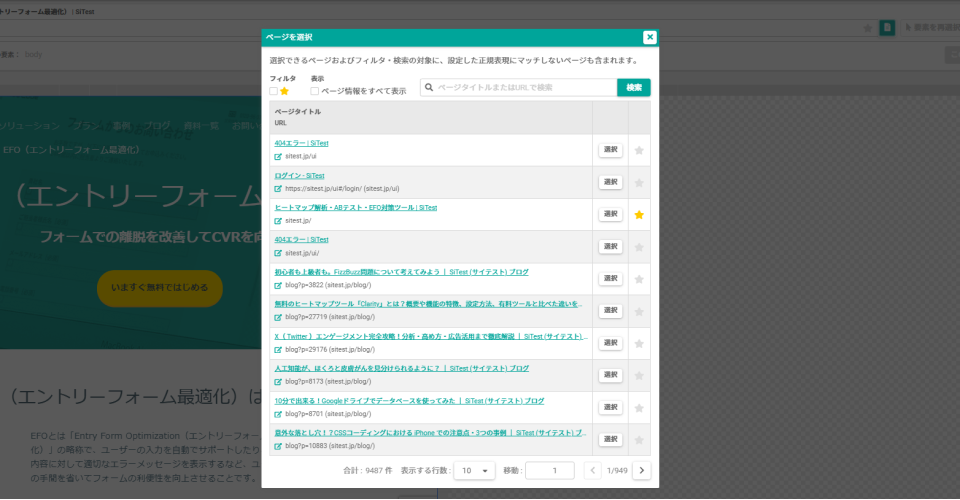
Task: Click 資料一覧 in background site nav
Action: point(201,125)
